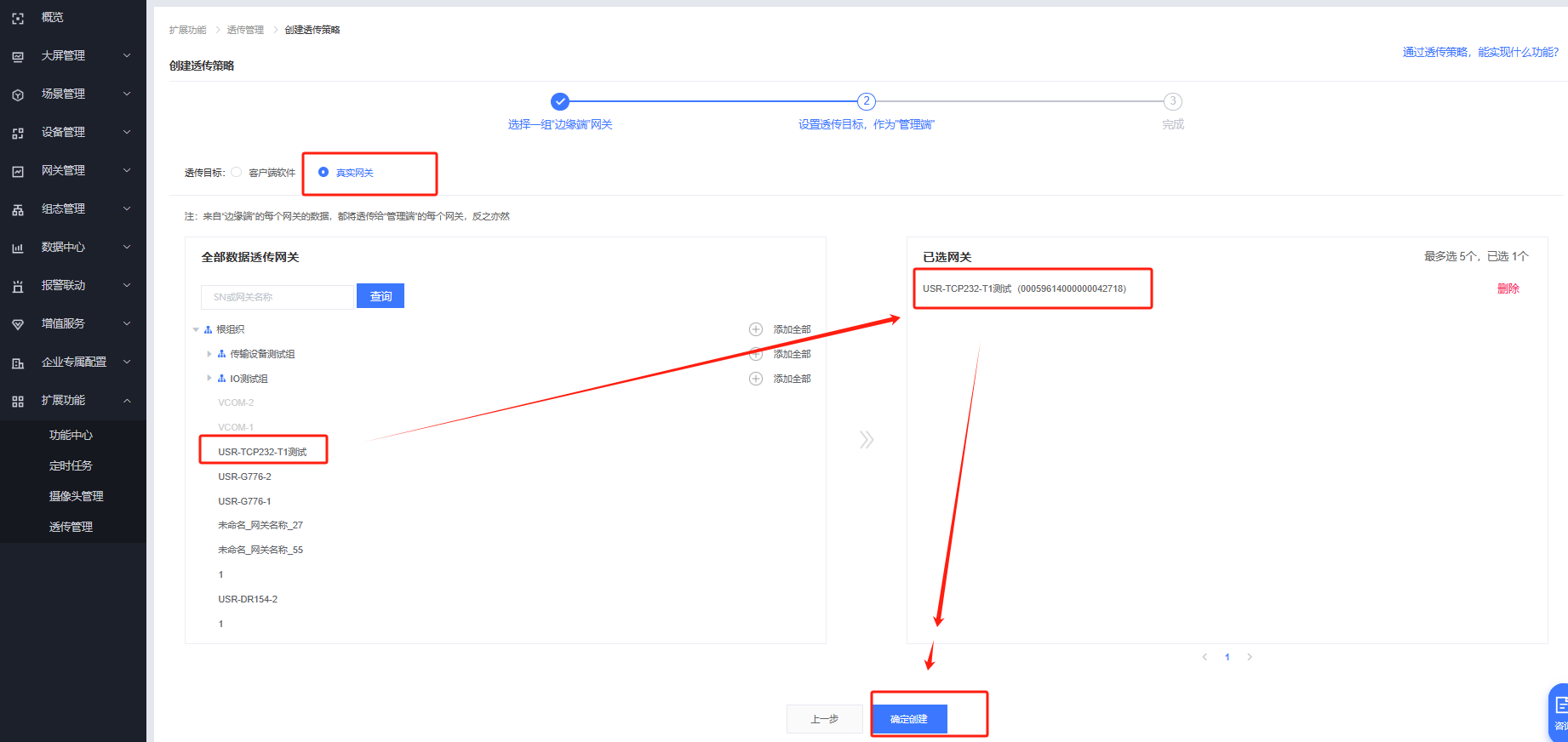Select USR-G776-2 gateway in the list
Screen dimensions: 1568x742
(244, 477)
